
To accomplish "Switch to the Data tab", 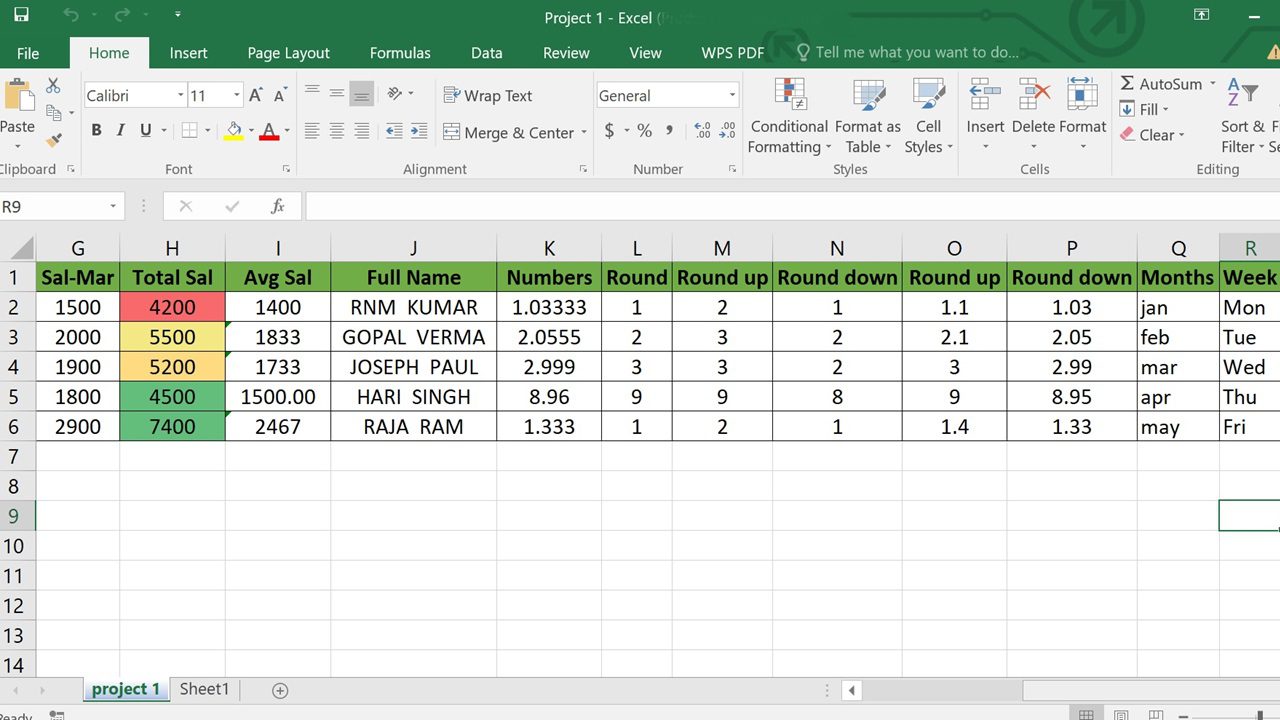I will click(487, 53).
